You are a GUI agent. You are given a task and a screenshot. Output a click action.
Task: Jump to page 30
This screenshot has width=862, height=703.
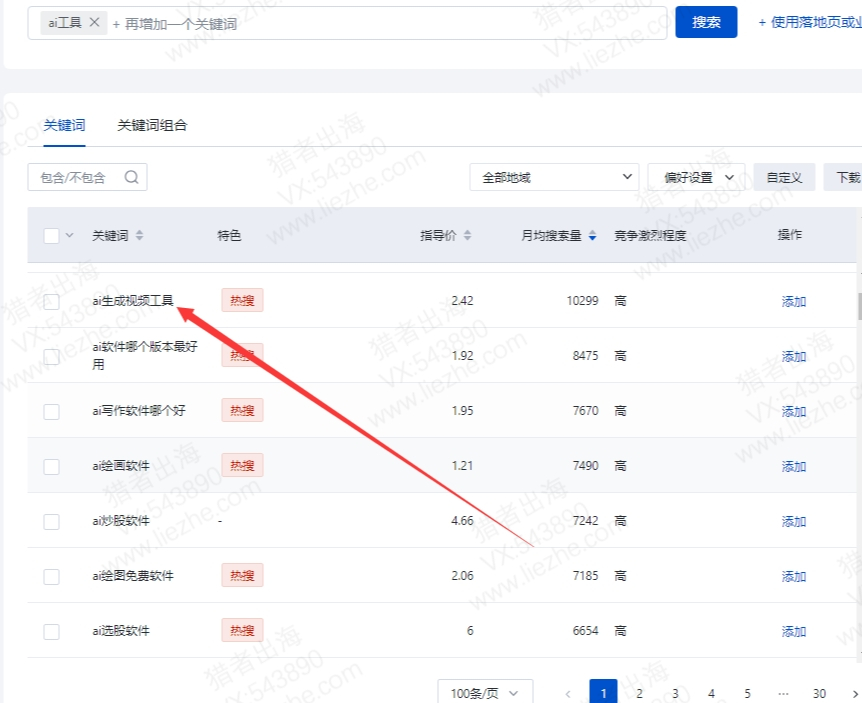[x=819, y=694]
